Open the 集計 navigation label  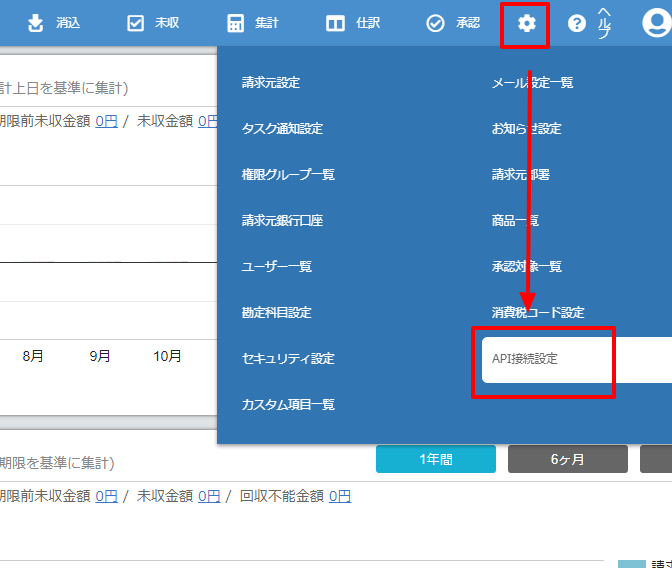(x=267, y=23)
